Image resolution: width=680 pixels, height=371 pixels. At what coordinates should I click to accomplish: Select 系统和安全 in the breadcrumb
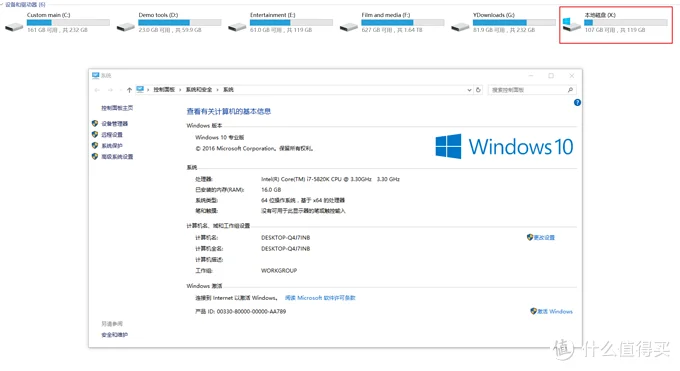199,90
